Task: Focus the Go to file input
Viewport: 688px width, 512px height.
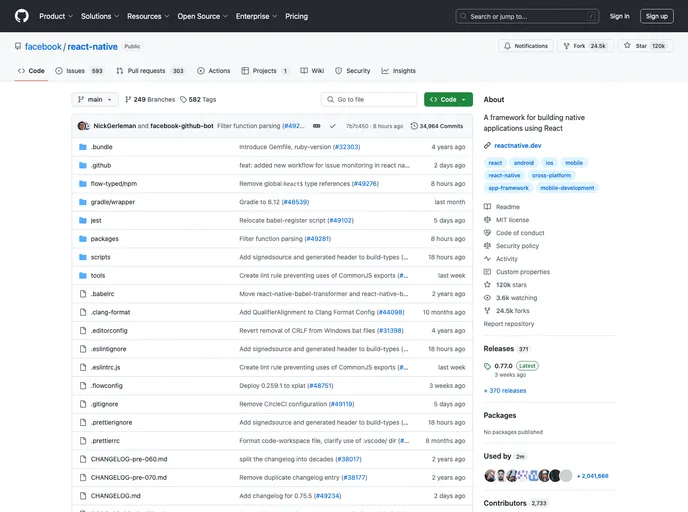Action: click(369, 100)
